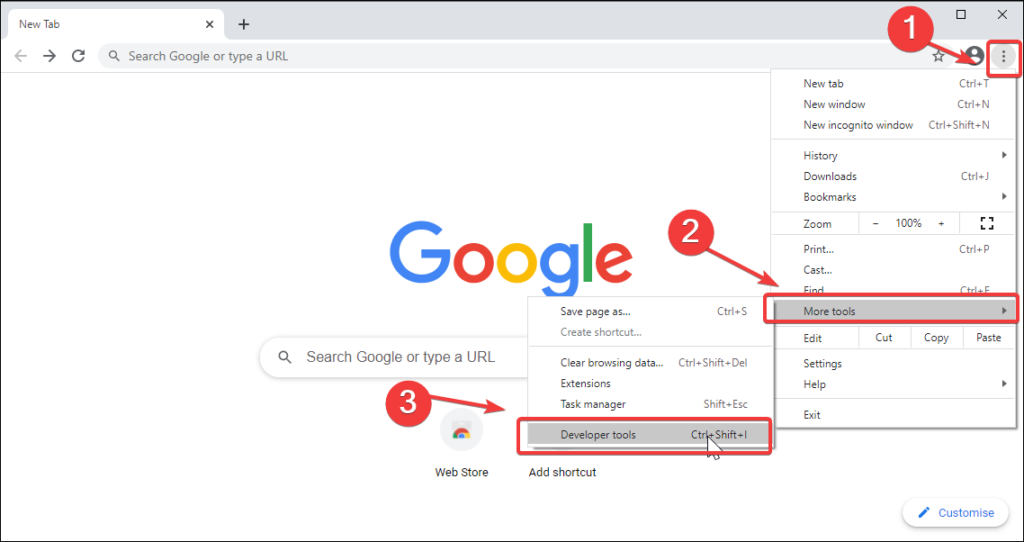Image resolution: width=1024 pixels, height=542 pixels.
Task: Open a new tab with plus icon
Action: tap(244, 24)
